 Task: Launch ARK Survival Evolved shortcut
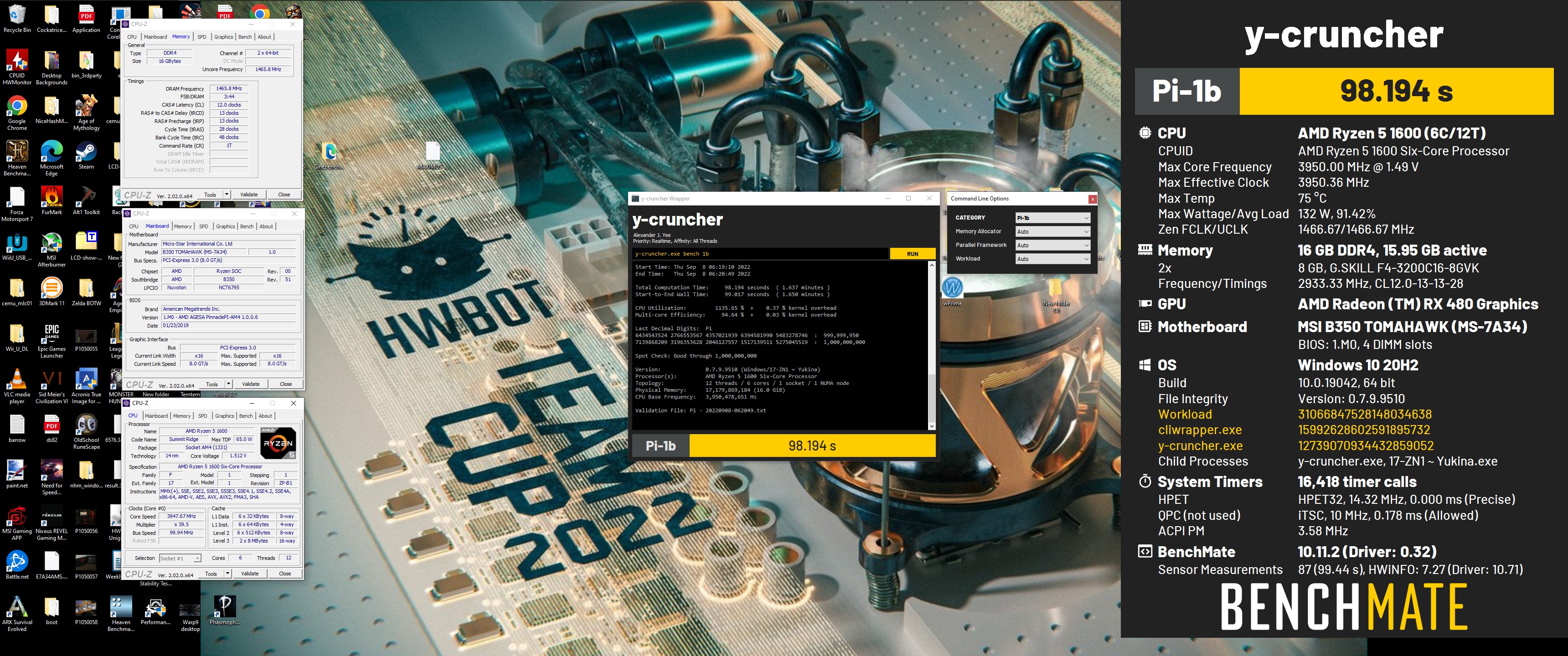click(17, 614)
